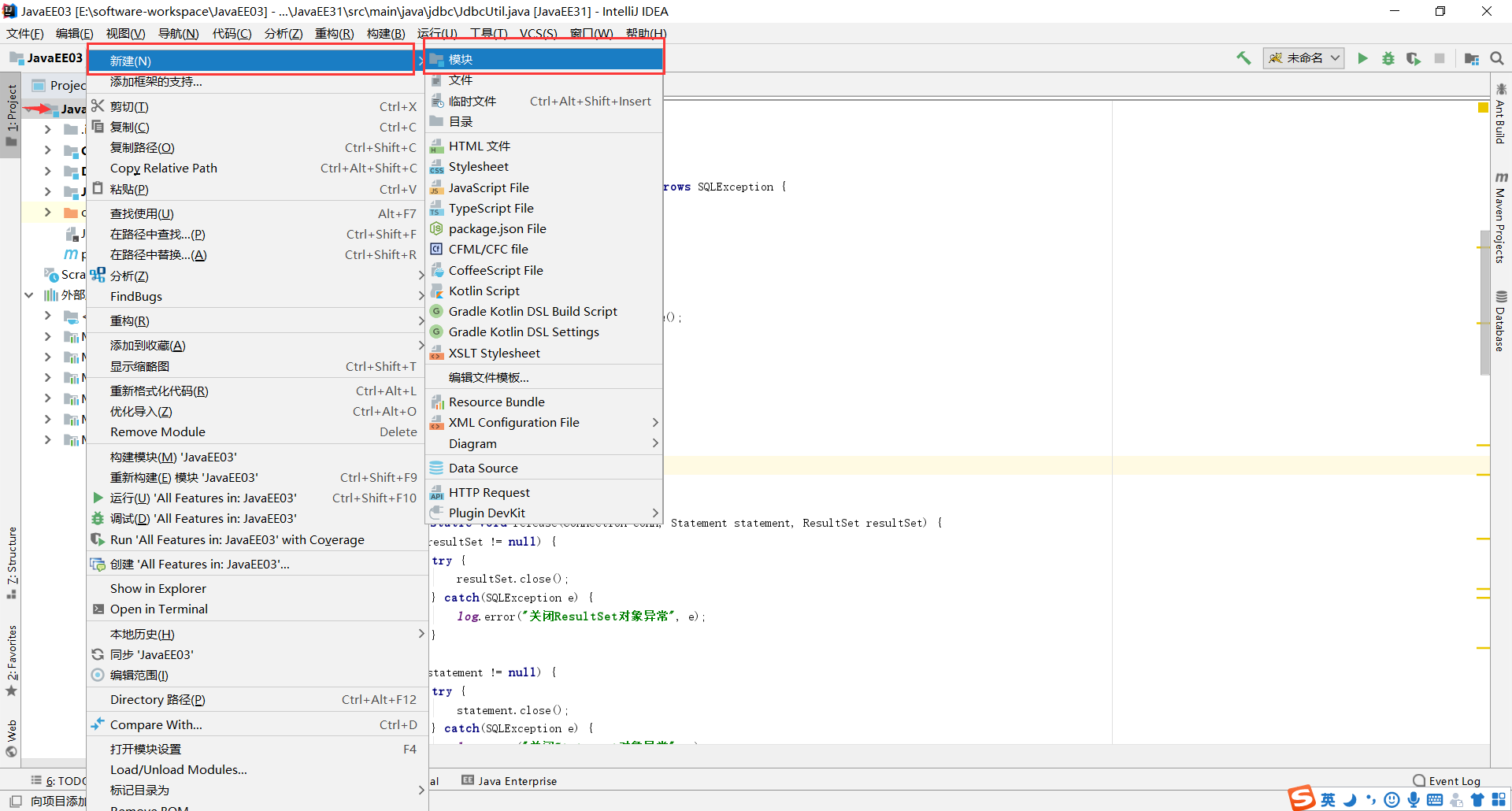Viewport: 1512px width, 811px height.
Task: Create a new CFML/CFC file
Action: pos(544,249)
